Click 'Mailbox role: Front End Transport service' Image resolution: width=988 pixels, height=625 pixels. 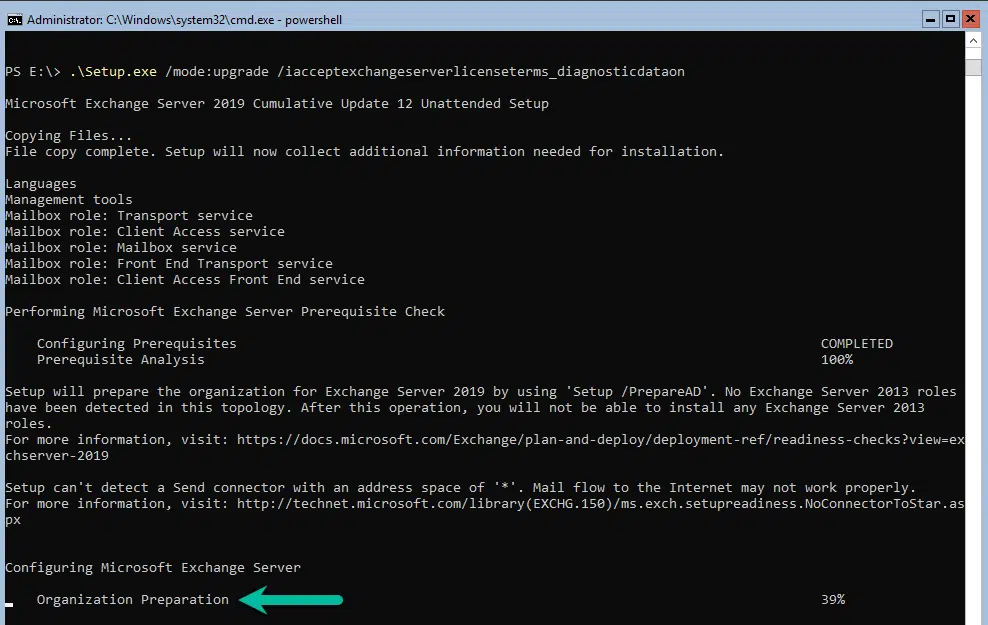[169, 264]
